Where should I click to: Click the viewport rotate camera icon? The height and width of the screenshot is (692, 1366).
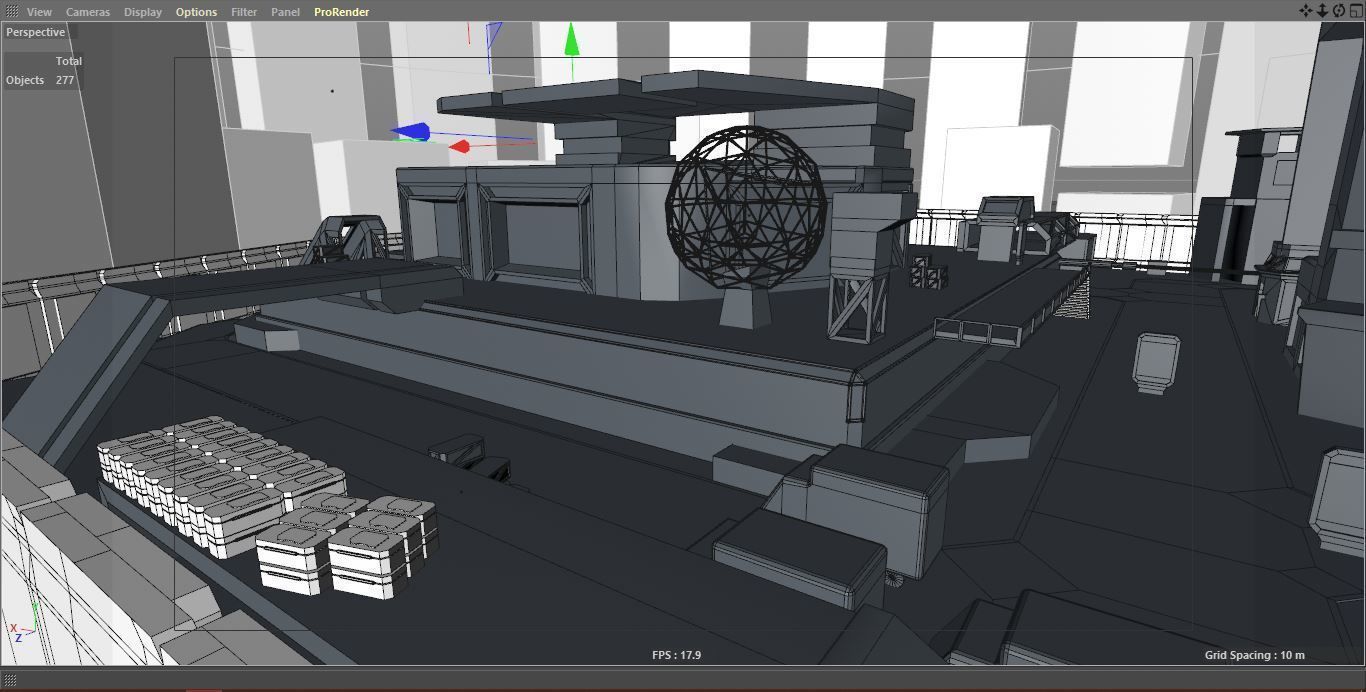click(1339, 11)
